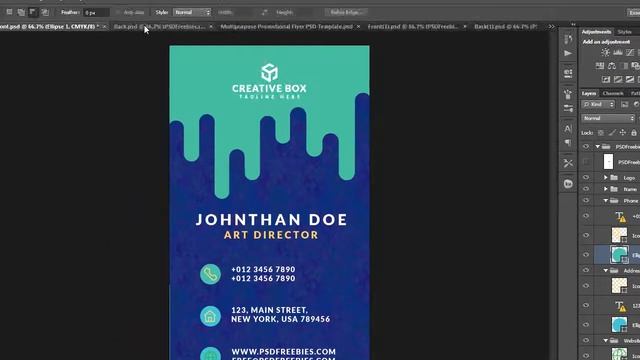Add an Invert adjustment
Screen dimensions: 640x360
point(606,79)
